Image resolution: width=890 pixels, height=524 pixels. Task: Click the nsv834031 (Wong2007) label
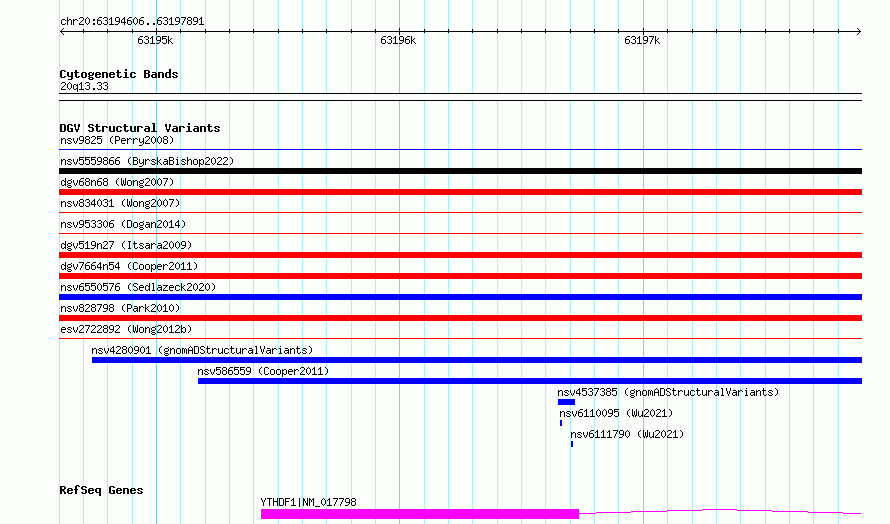point(120,203)
